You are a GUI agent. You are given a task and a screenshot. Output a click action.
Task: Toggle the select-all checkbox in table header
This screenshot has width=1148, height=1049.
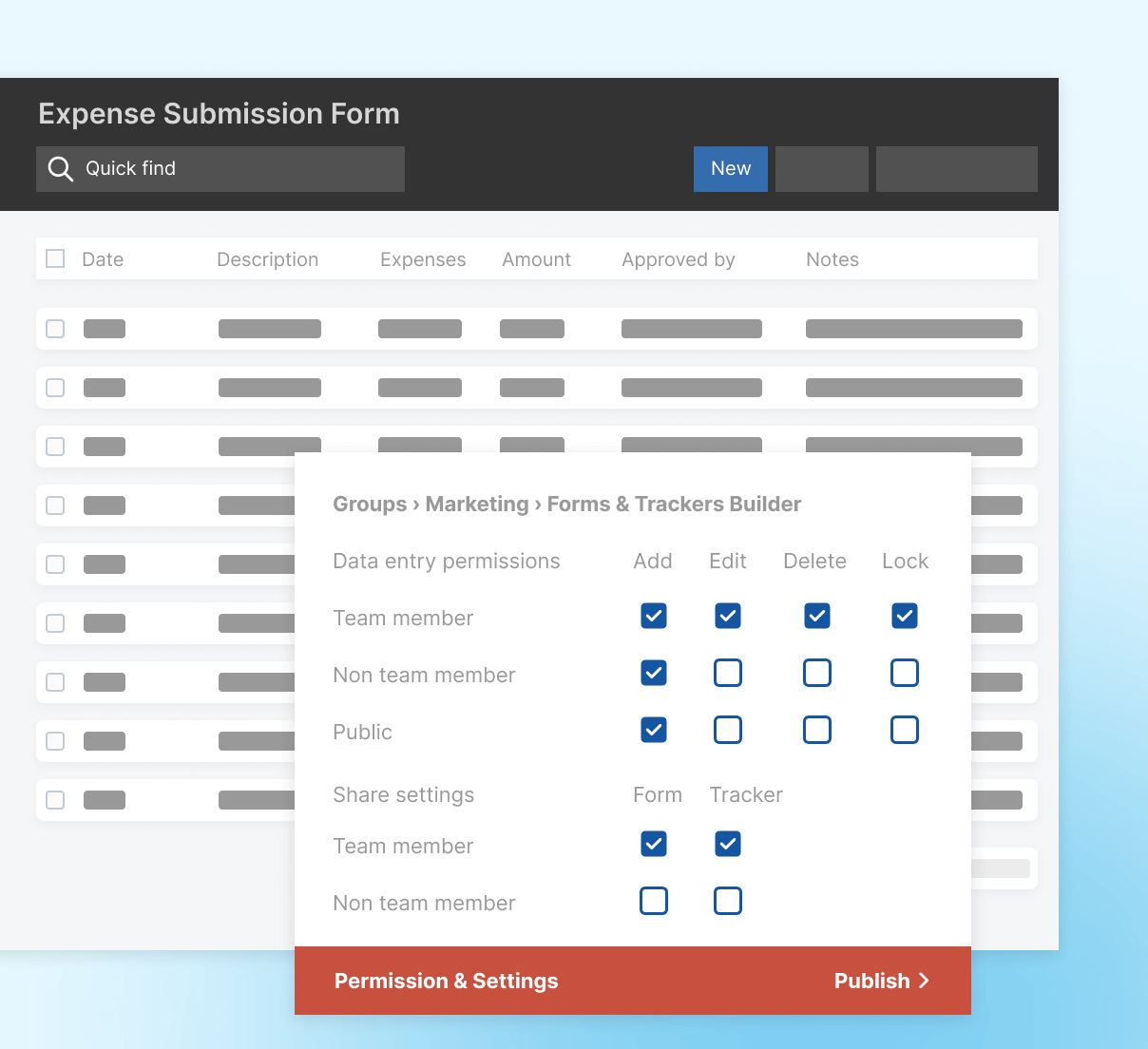click(x=54, y=257)
